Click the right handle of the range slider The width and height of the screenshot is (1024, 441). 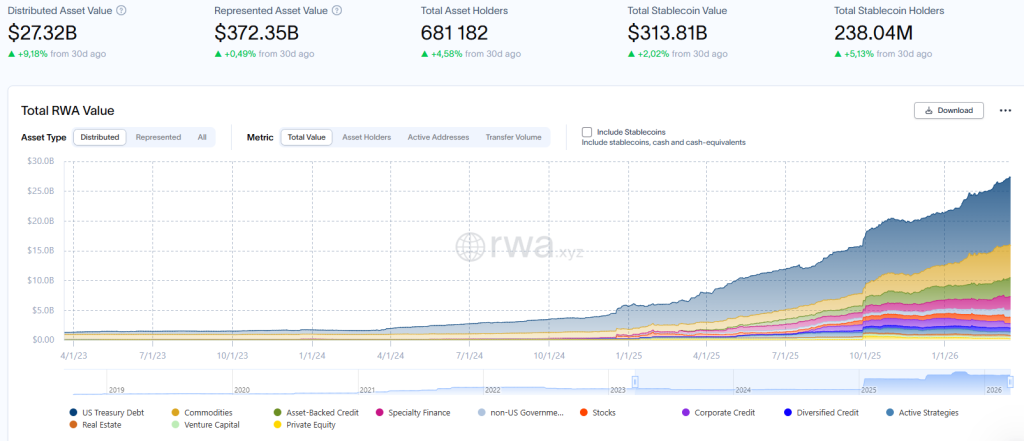(x=1009, y=382)
